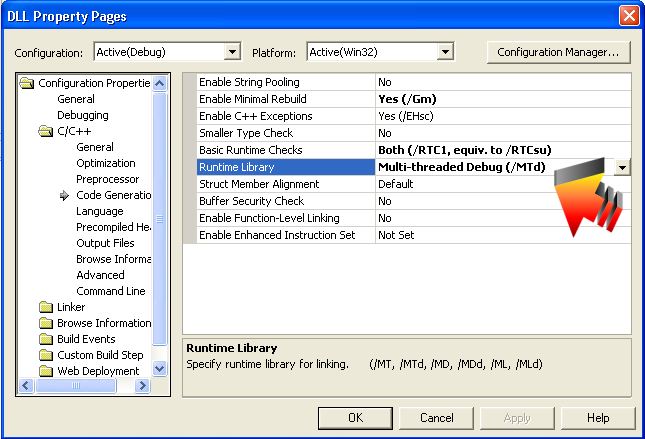Select Preprocessor in the property tree
The image size is (645, 439).
coord(107,179)
